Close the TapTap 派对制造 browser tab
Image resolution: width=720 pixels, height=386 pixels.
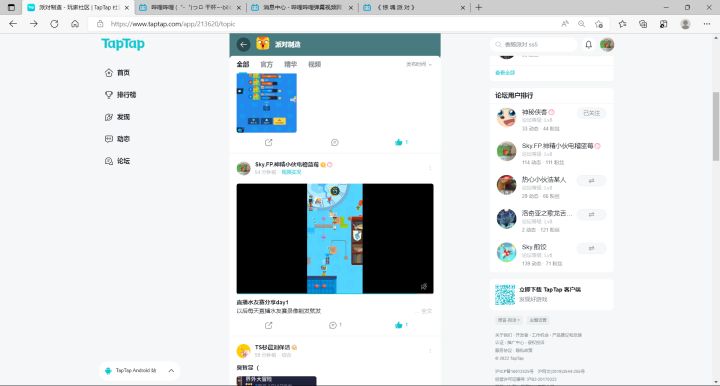point(127,8)
